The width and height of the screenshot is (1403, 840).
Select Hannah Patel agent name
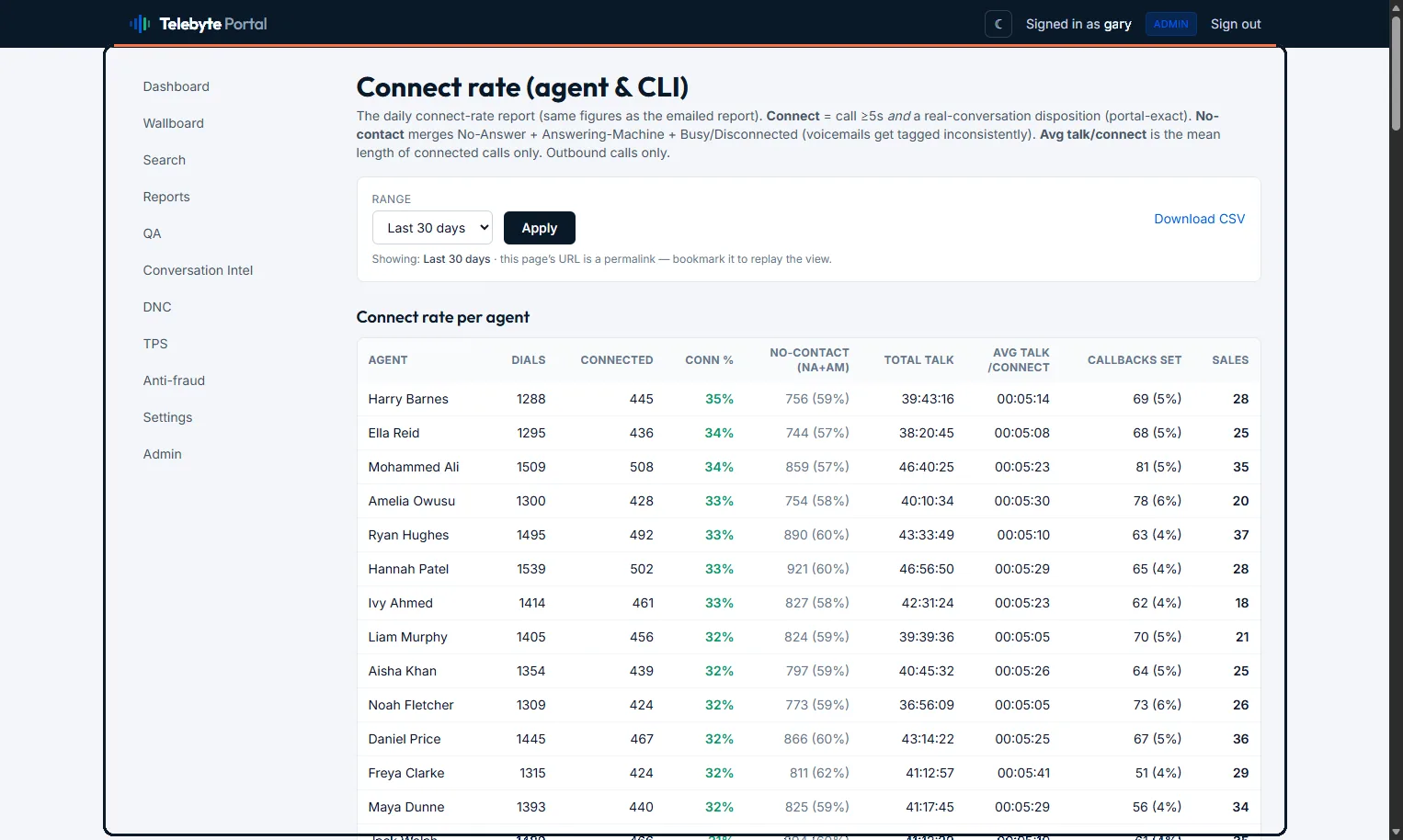[x=408, y=569]
